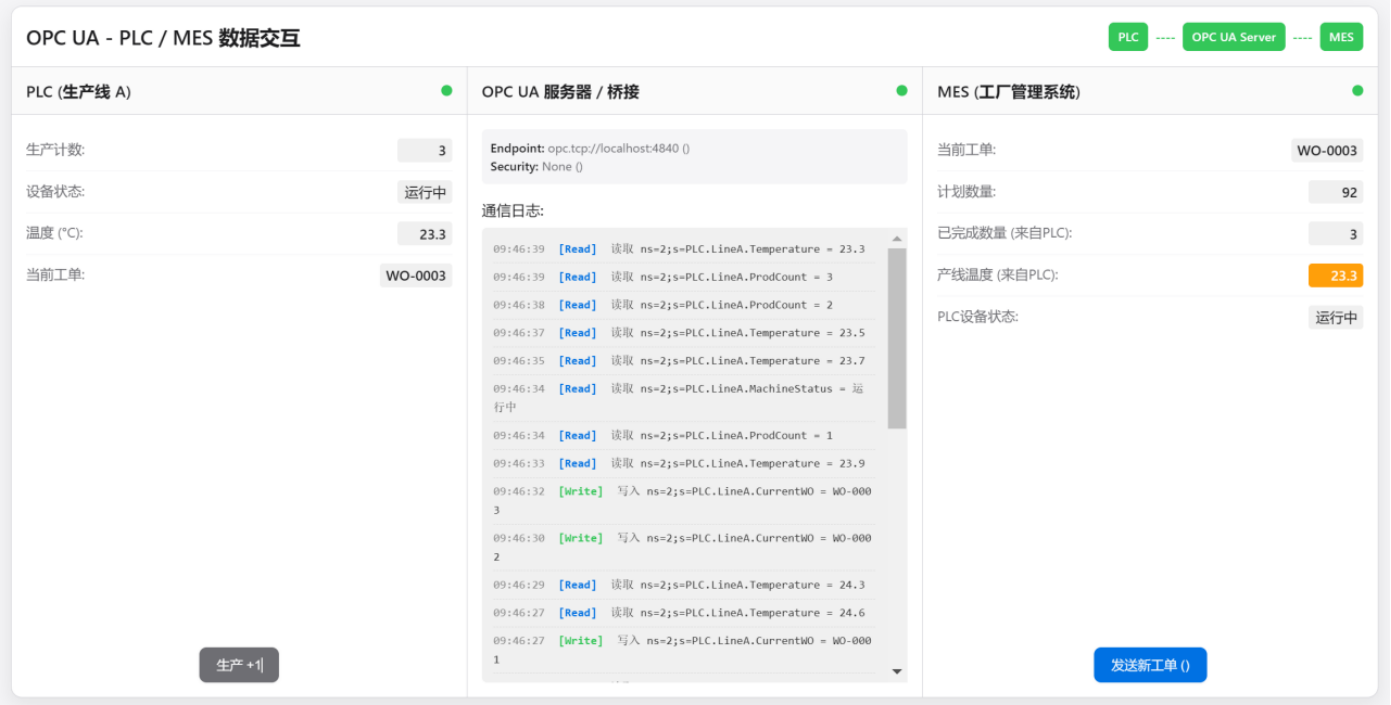Click the 09:46:32 Write CurrentWO log entry

click(684, 501)
